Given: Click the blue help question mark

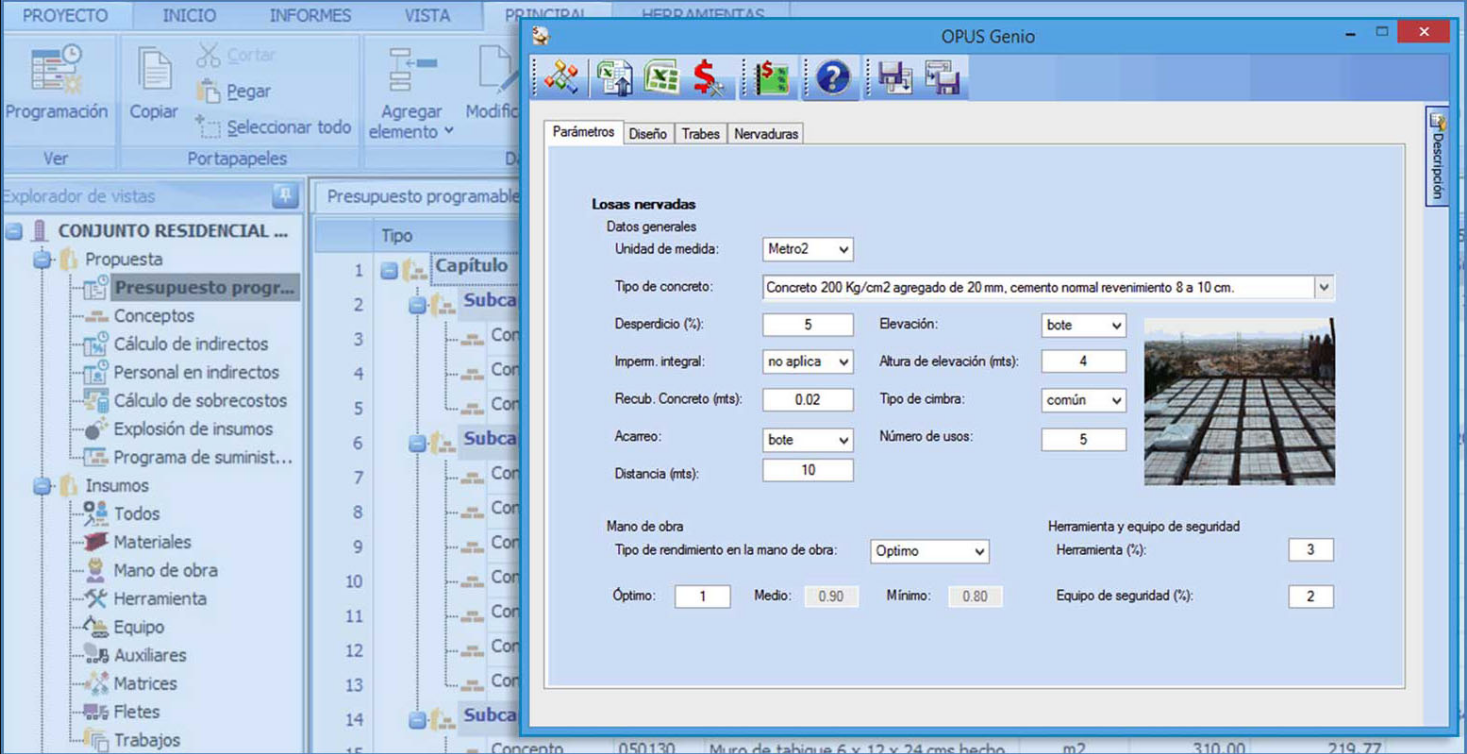Looking at the screenshot, I should coord(832,78).
